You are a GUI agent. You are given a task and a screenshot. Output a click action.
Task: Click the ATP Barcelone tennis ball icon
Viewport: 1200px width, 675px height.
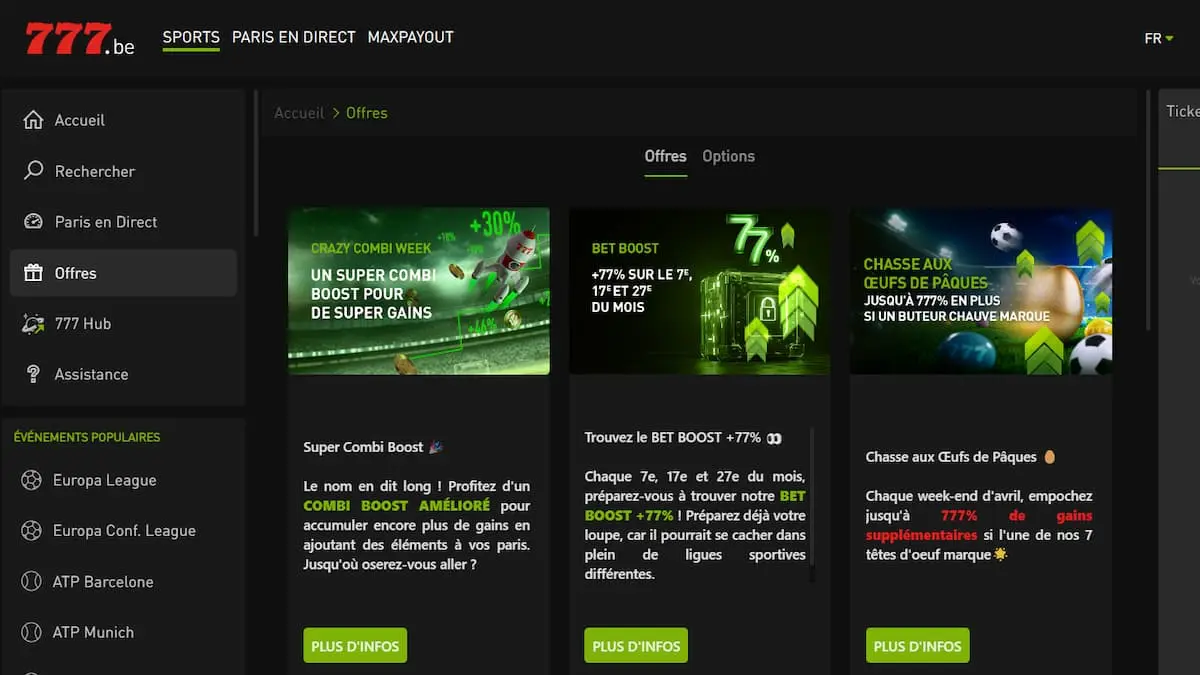pyautogui.click(x=31, y=582)
